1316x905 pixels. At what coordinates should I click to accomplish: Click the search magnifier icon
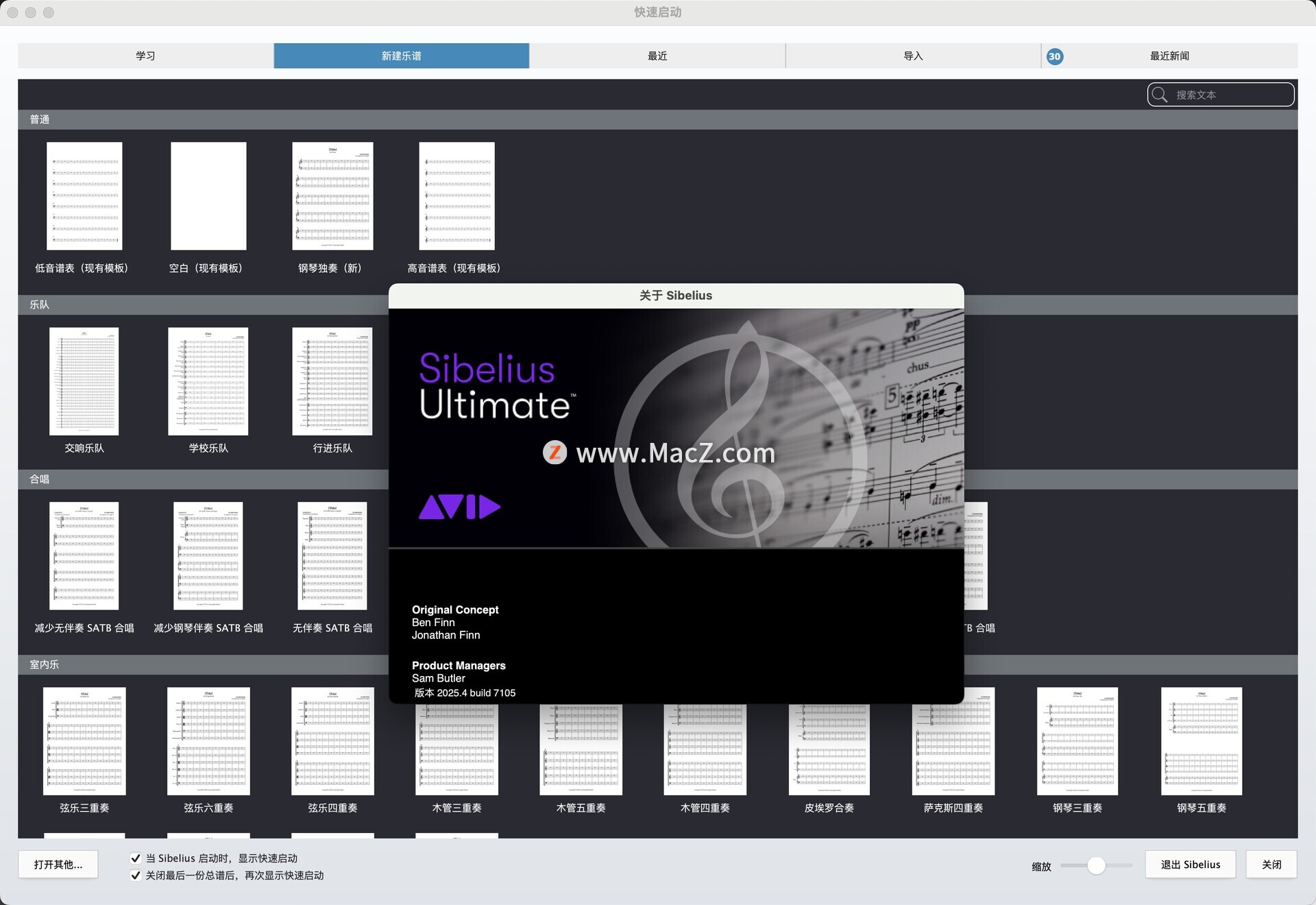coord(1160,95)
